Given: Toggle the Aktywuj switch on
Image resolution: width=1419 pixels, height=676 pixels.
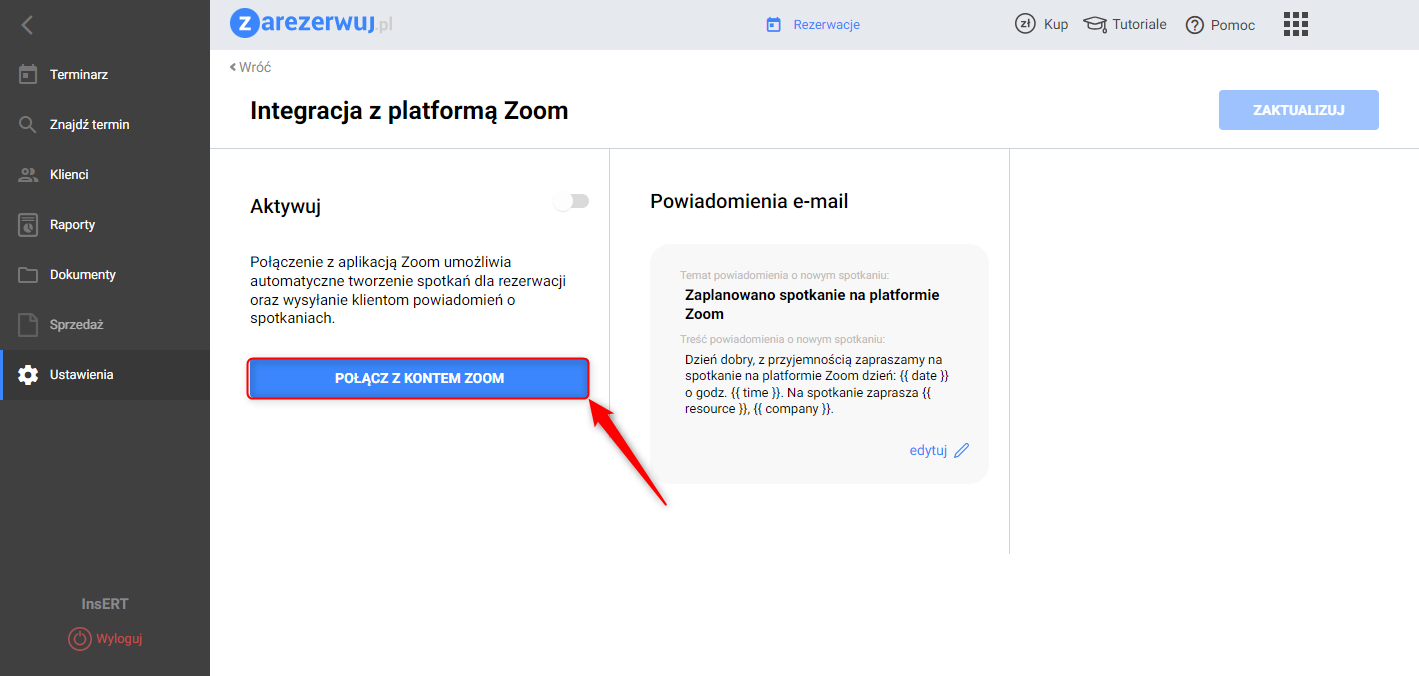Looking at the screenshot, I should pos(572,202).
